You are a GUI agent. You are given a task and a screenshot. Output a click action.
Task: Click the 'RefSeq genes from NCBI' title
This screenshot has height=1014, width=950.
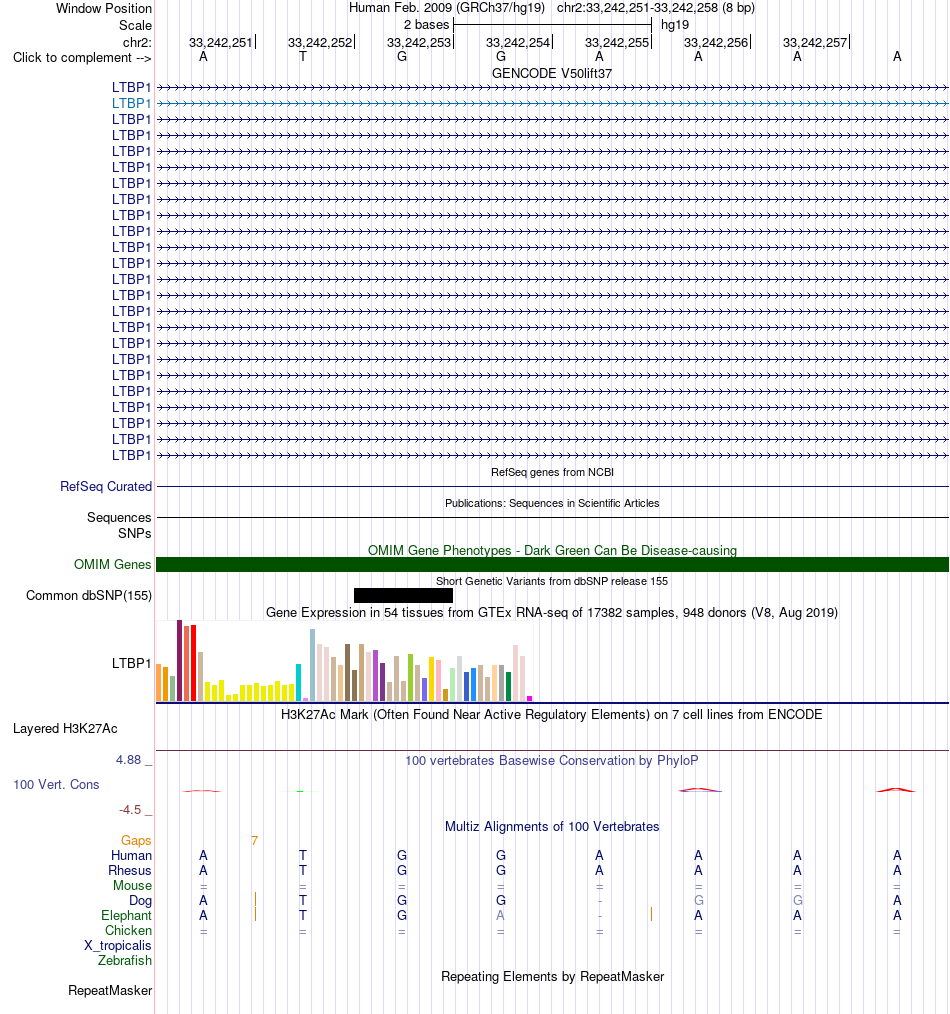tap(552, 472)
